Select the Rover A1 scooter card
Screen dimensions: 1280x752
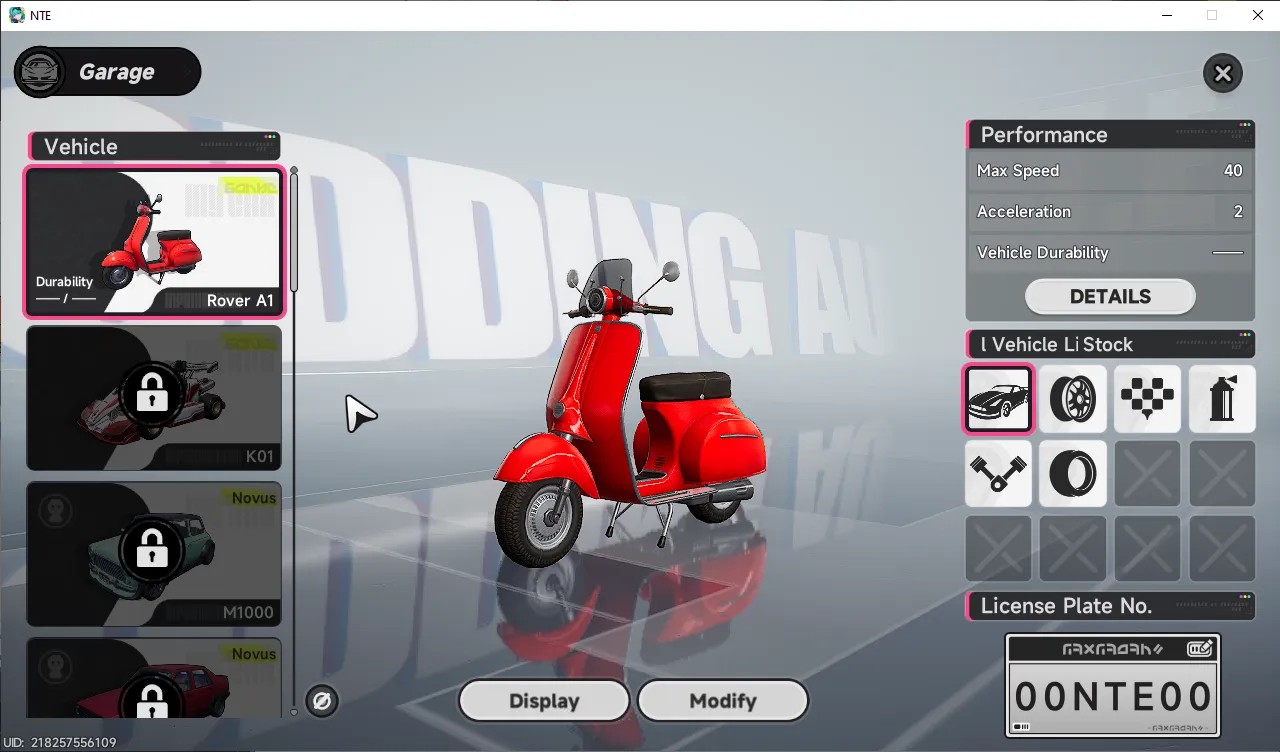click(154, 242)
